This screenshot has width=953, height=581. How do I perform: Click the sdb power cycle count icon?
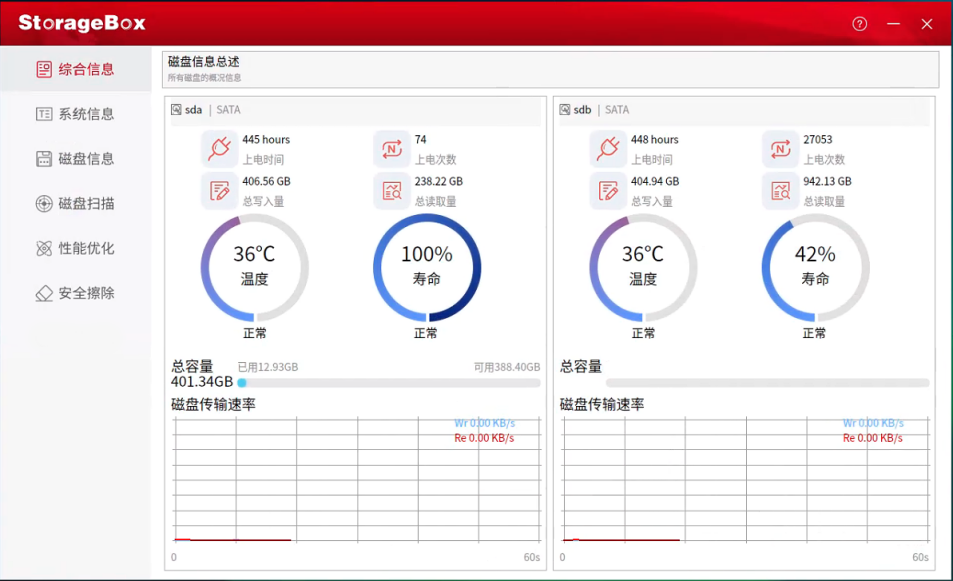coord(780,149)
